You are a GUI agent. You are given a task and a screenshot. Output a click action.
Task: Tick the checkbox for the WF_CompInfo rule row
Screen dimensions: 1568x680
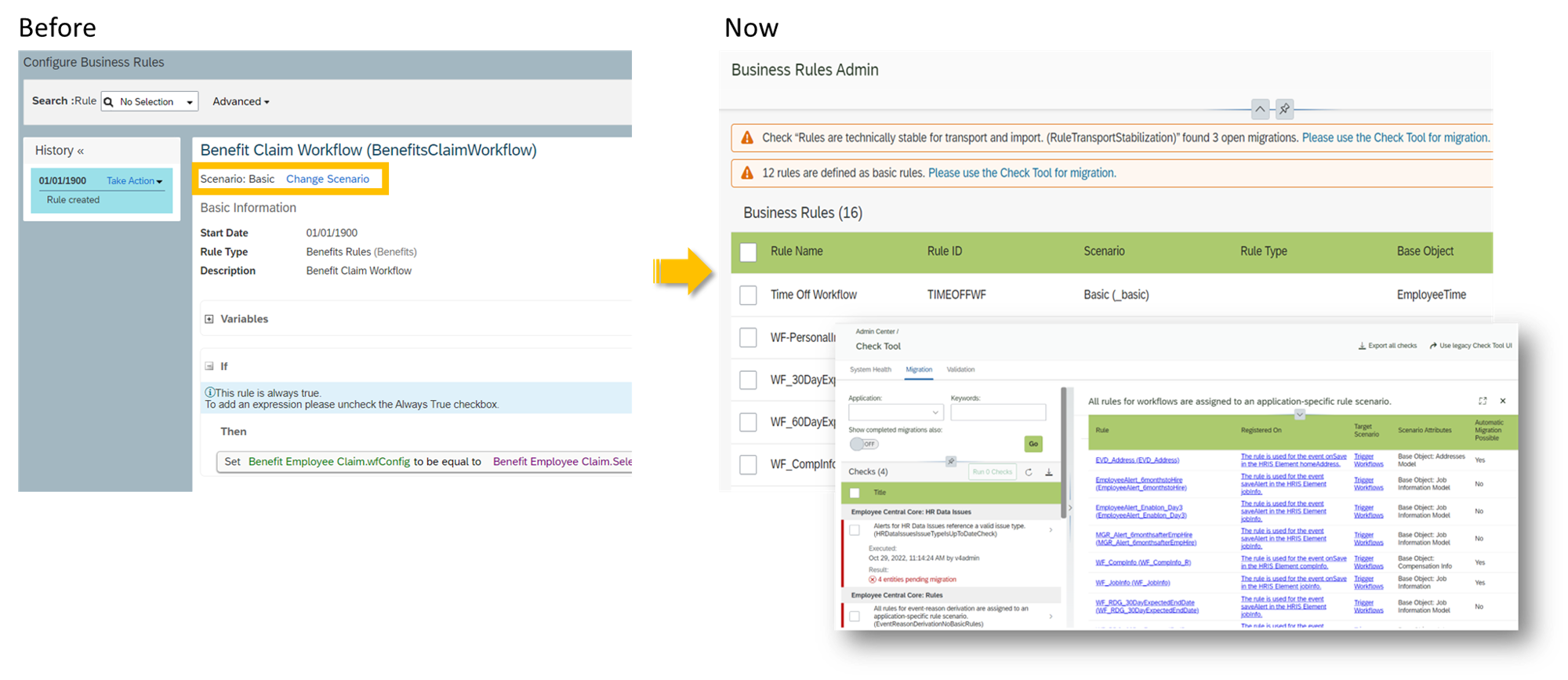pos(749,464)
